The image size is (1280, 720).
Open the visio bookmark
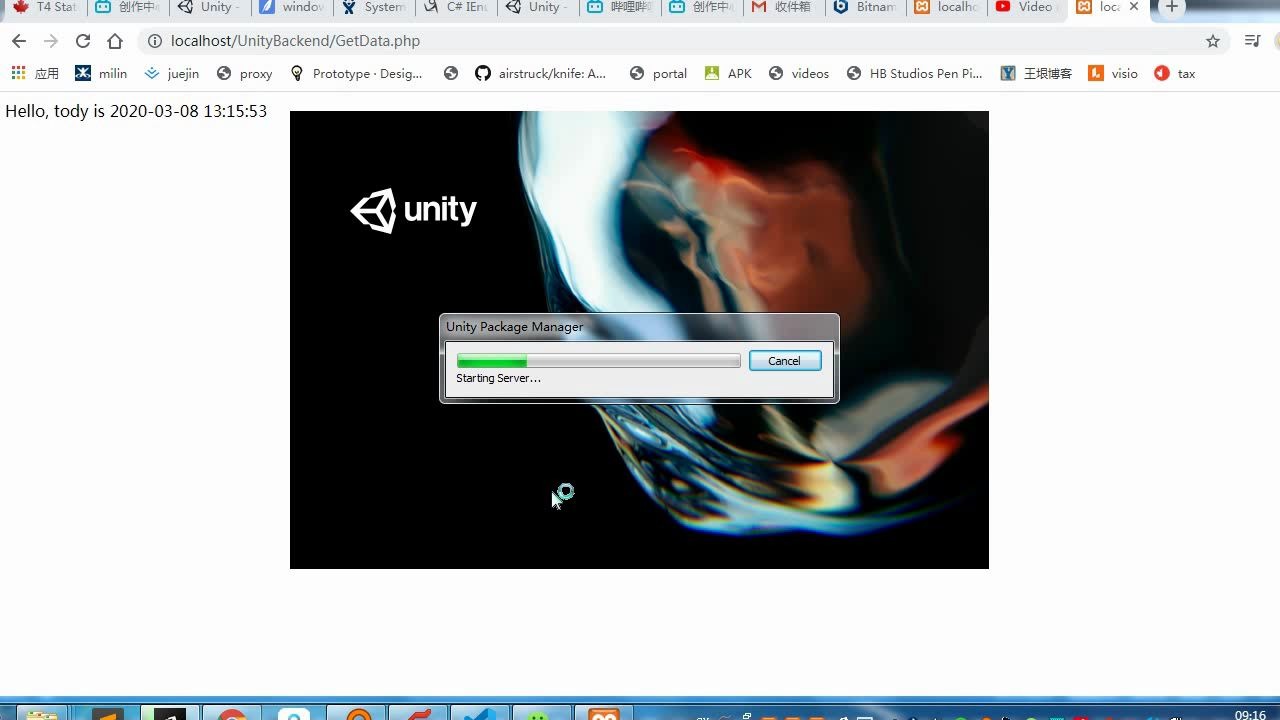click(1113, 73)
